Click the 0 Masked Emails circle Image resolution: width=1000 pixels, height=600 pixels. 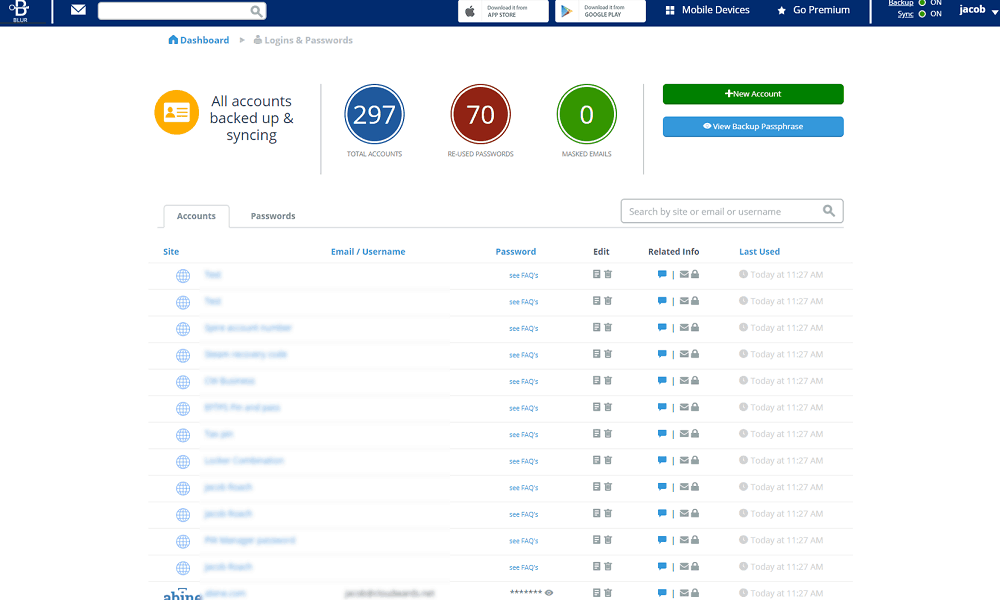click(586, 114)
